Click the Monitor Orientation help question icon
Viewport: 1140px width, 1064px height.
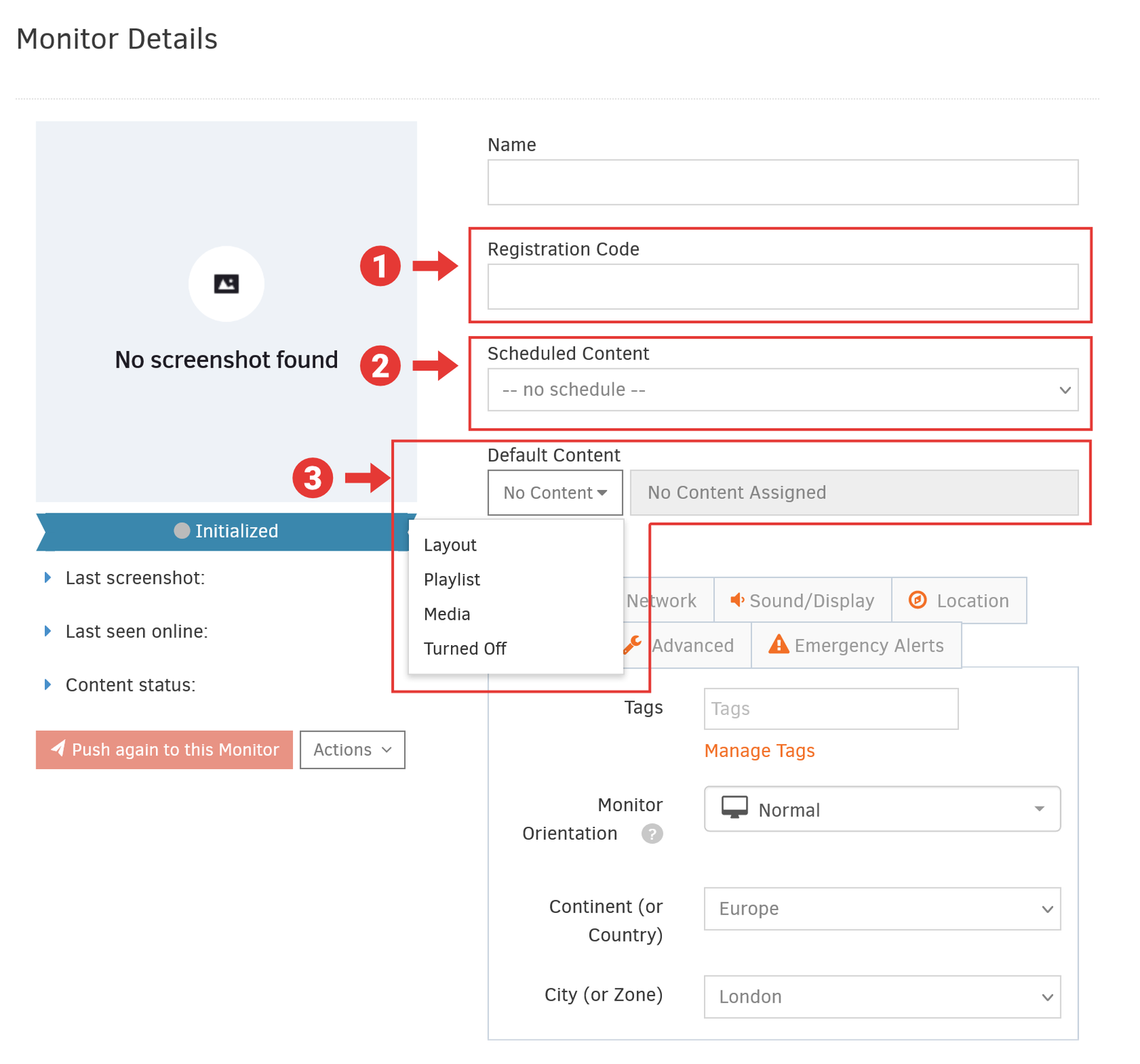pyautogui.click(x=651, y=833)
